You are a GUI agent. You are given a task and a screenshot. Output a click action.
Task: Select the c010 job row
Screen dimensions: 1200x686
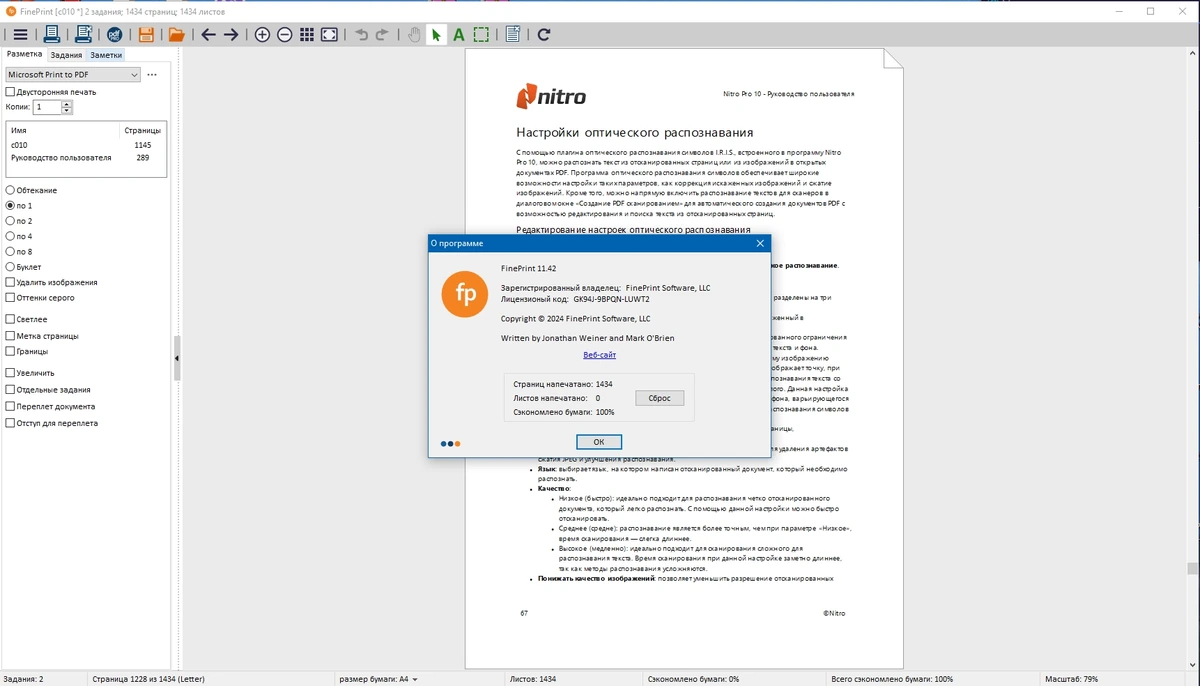86,145
